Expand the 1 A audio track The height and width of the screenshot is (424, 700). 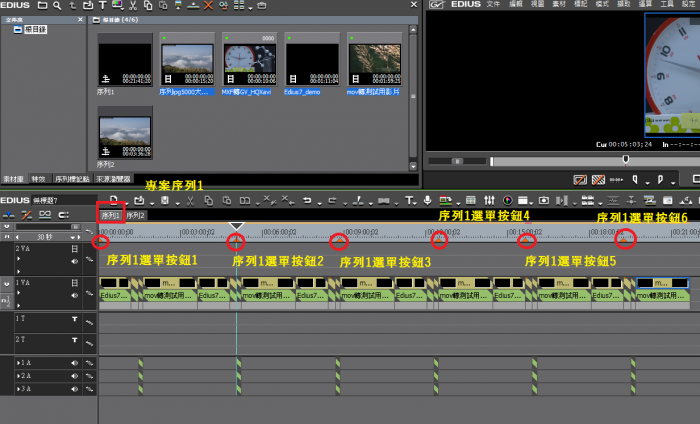(17, 363)
